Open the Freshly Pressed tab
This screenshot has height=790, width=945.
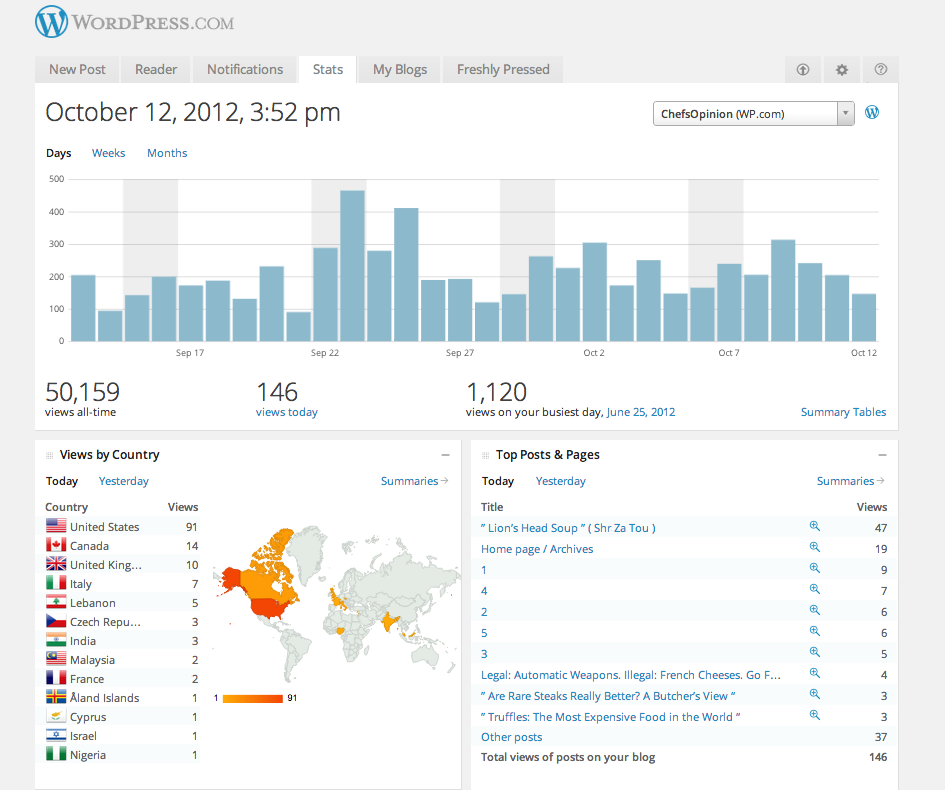(503, 69)
